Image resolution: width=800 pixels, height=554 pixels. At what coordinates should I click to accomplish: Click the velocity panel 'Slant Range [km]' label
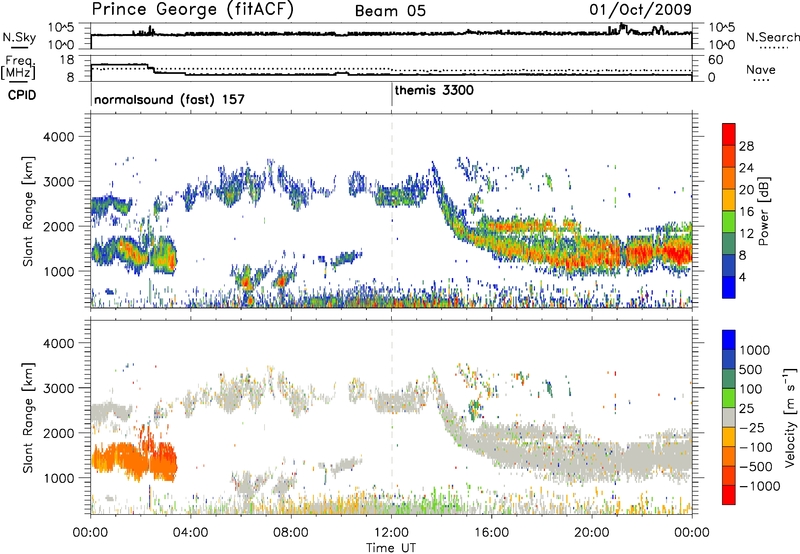tap(28, 417)
